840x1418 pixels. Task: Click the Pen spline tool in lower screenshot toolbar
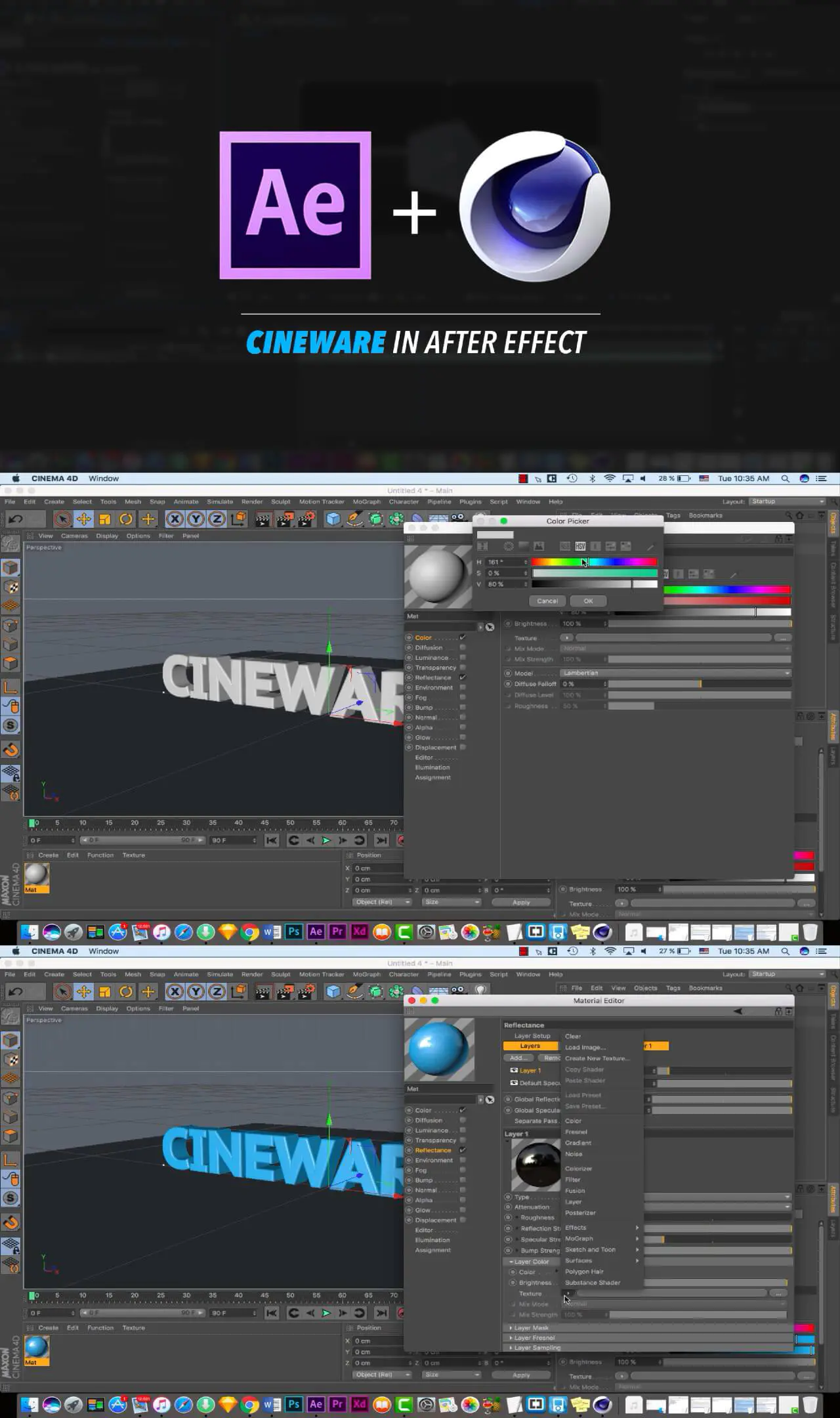354,992
